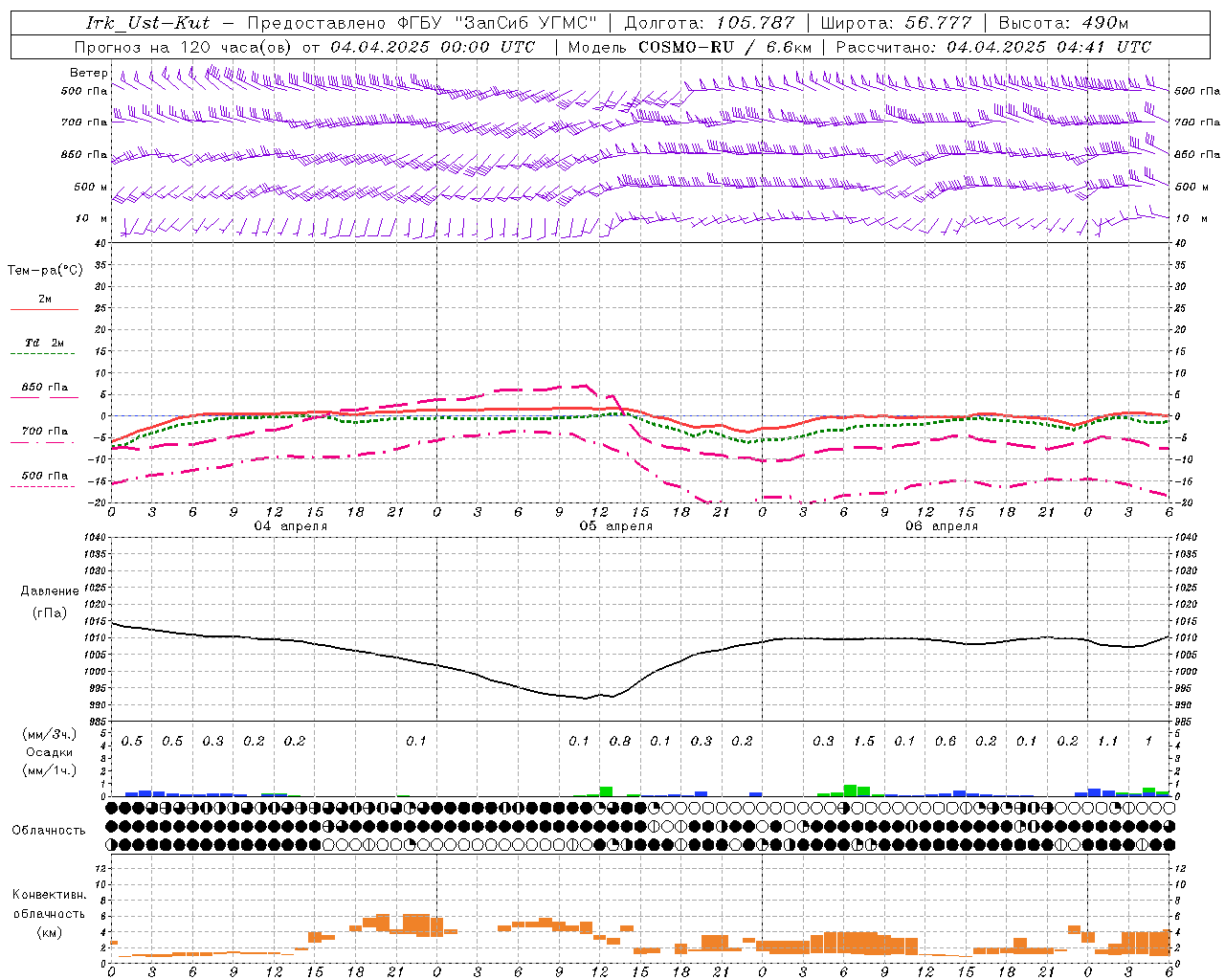Click the 0.8 three-hour precipitation value
This screenshot has height=980, width=1225.
[620, 742]
